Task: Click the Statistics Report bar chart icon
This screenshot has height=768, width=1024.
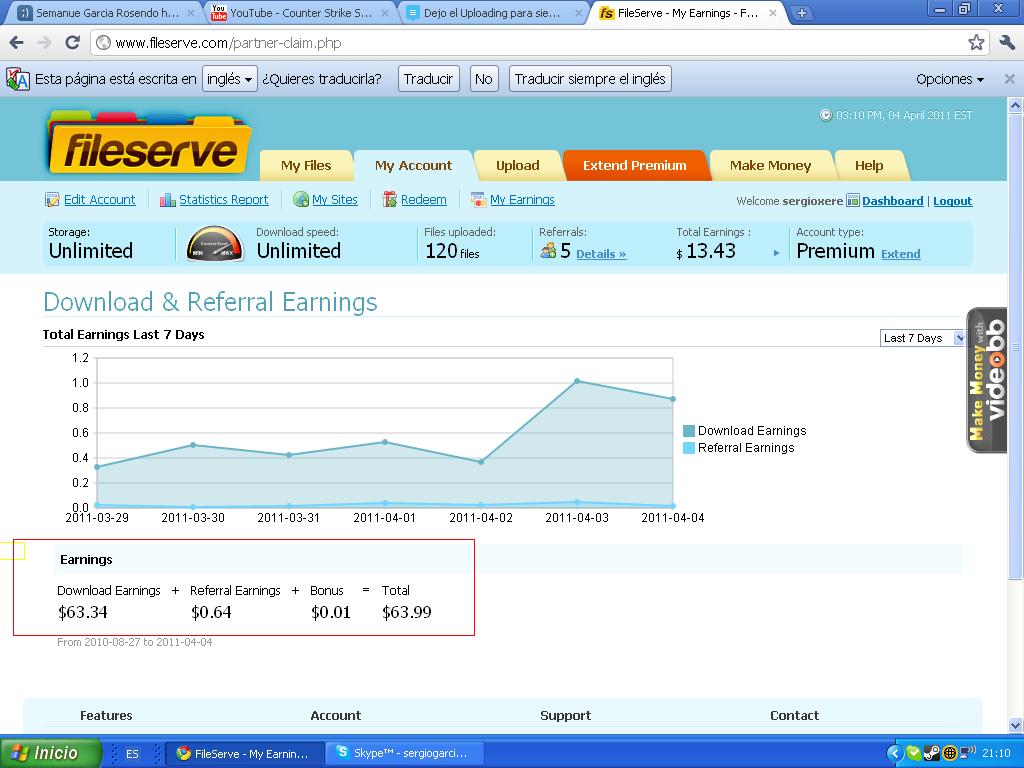Action: point(168,200)
